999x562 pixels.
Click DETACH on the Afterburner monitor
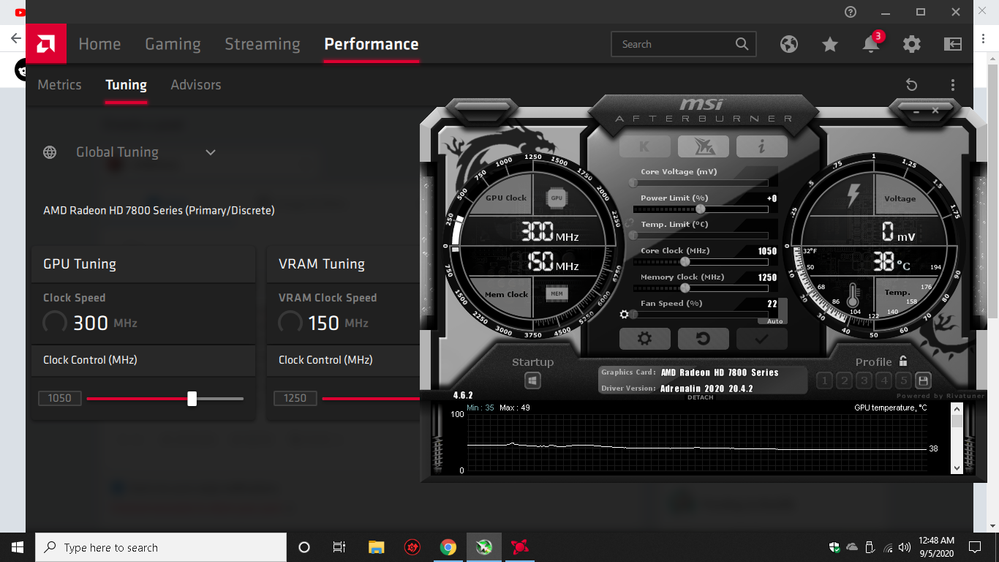pyautogui.click(x=700, y=397)
